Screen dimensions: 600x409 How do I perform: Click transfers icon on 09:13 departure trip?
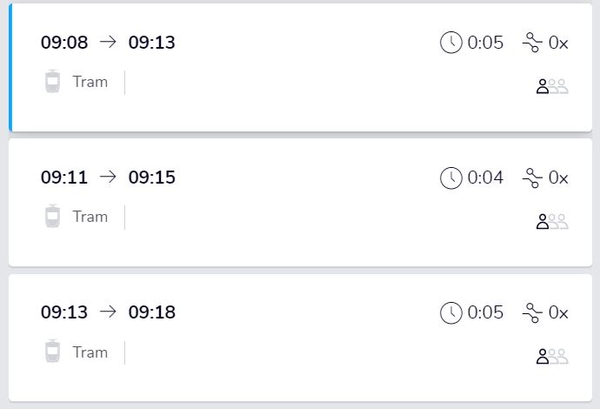pos(532,313)
